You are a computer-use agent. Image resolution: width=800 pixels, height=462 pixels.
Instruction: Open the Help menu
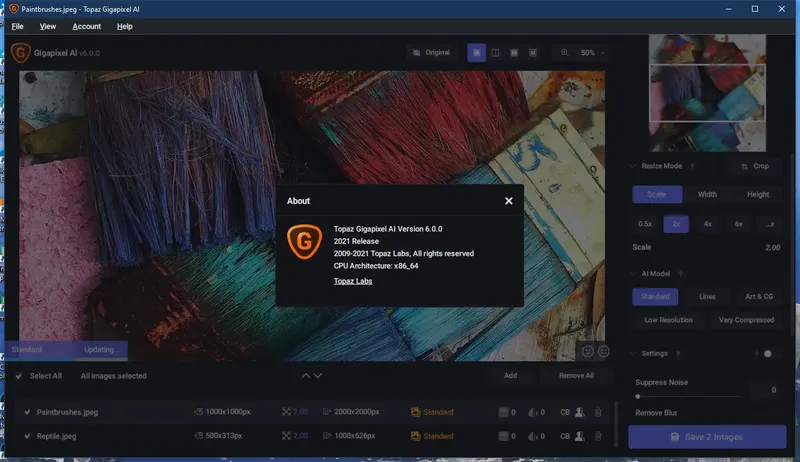124,27
